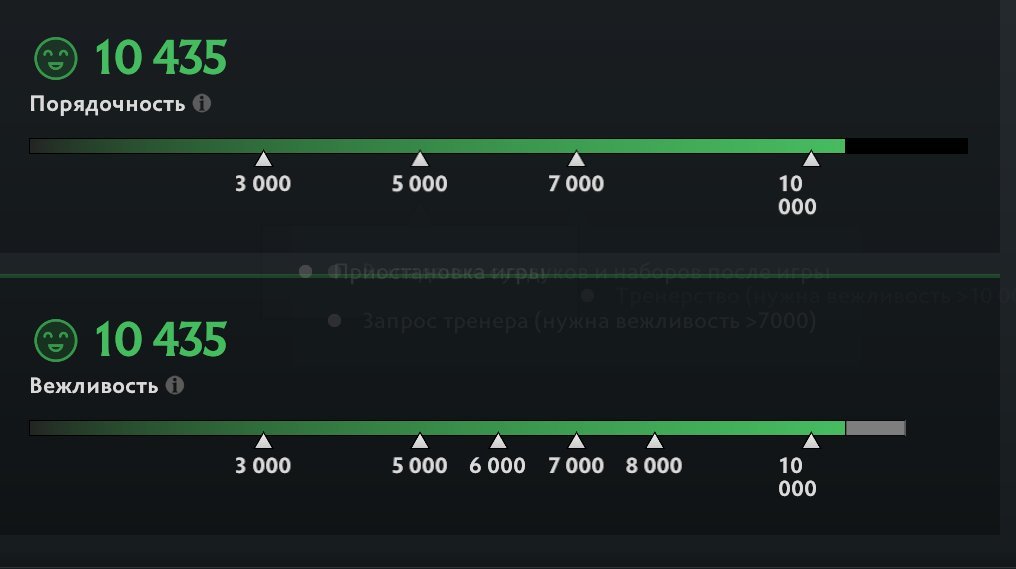Click the smiley icon next to Порядочность score

[56, 59]
